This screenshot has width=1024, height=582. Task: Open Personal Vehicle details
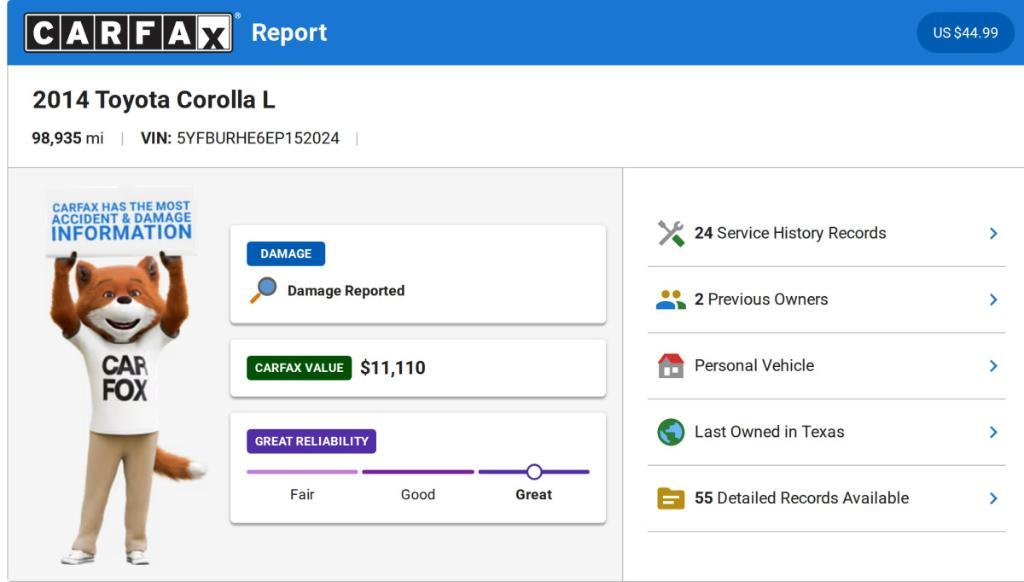826,366
